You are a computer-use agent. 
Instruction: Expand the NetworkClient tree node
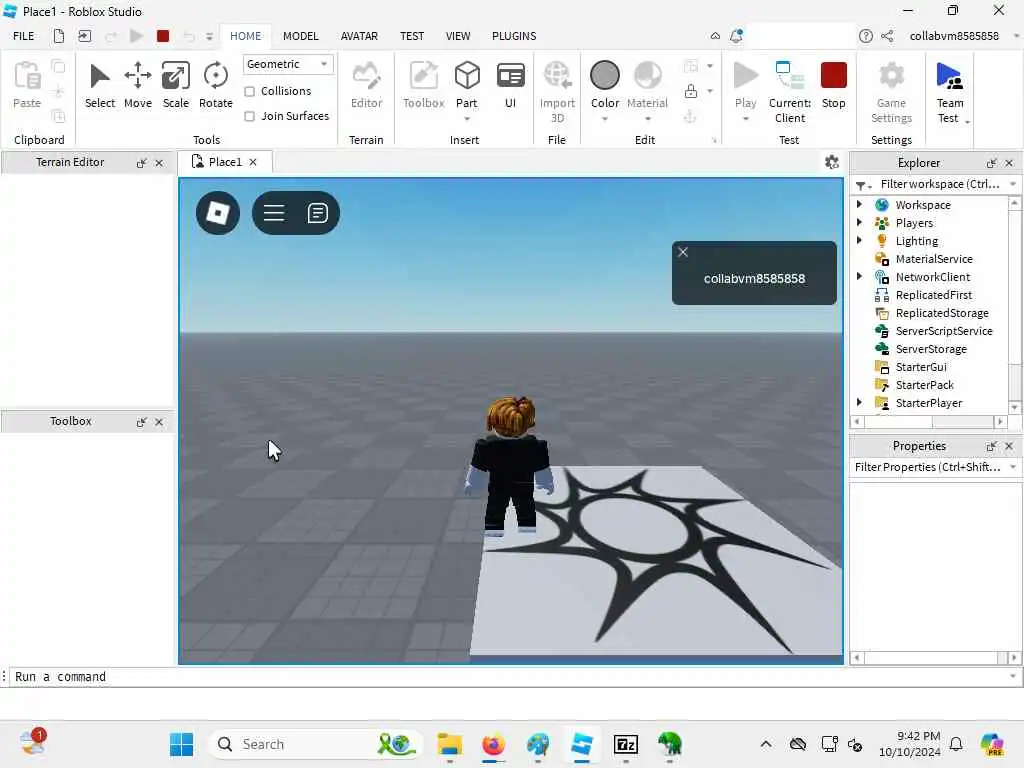click(859, 276)
